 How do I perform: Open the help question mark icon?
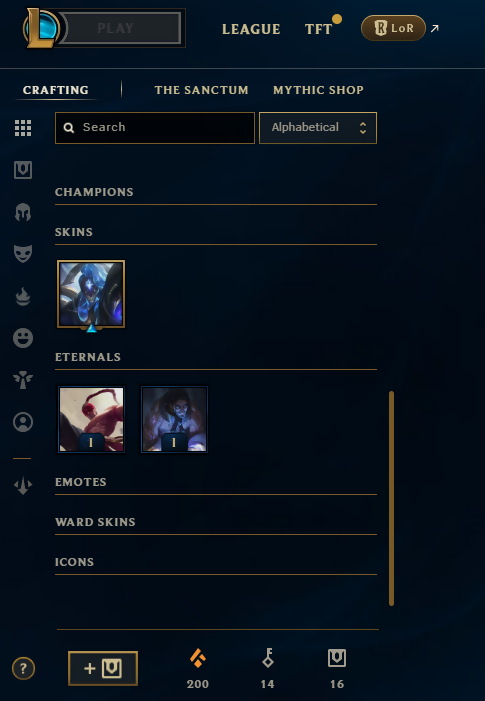pos(23,669)
